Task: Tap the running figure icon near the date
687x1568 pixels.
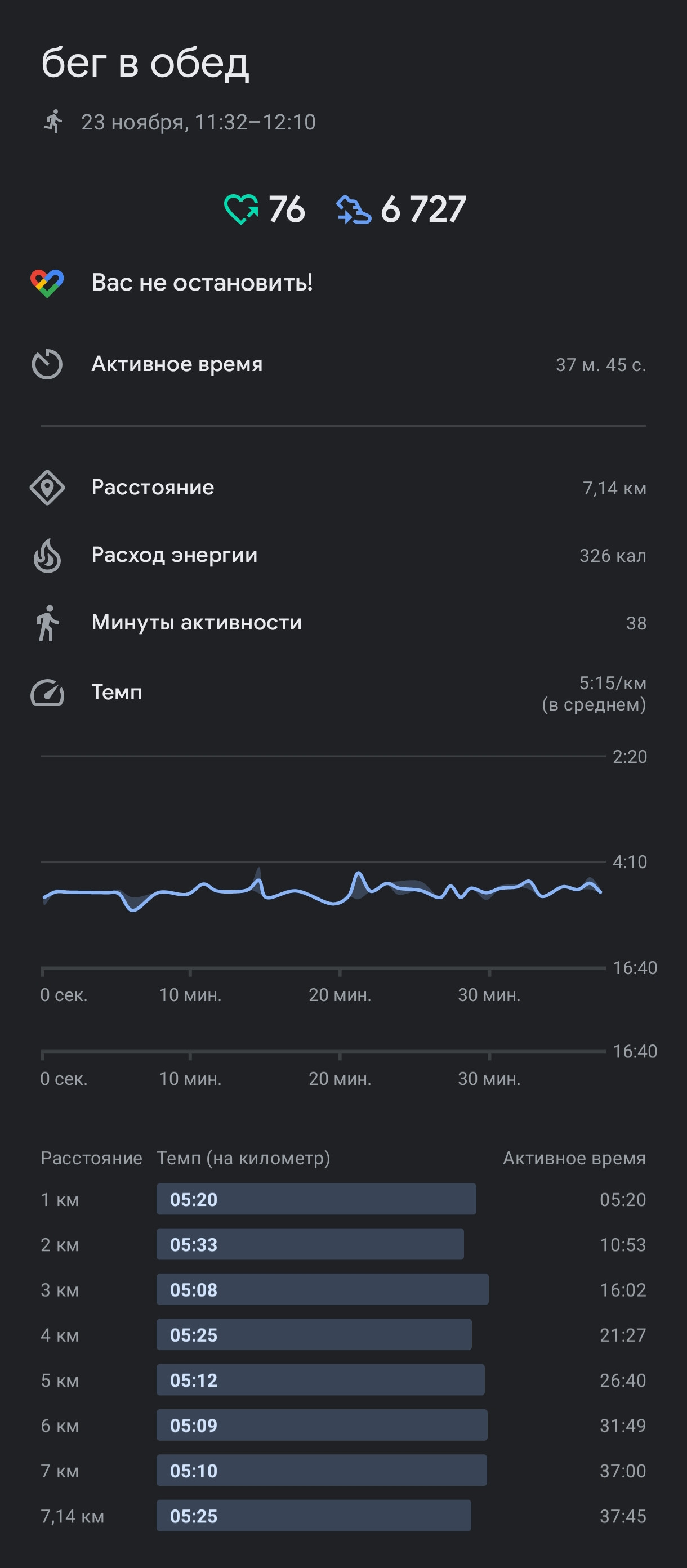Action: [x=53, y=122]
